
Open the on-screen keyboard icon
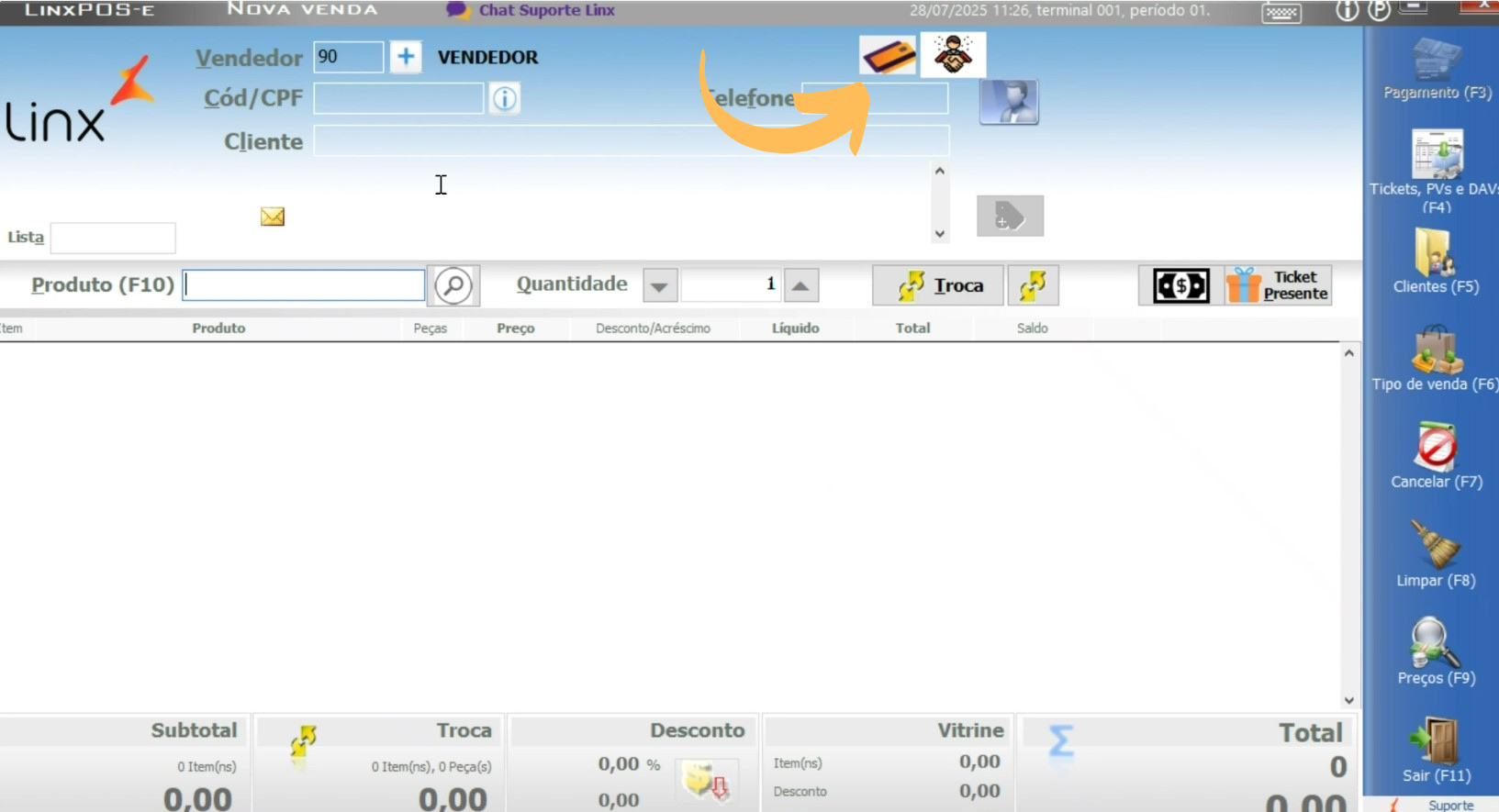click(1281, 12)
